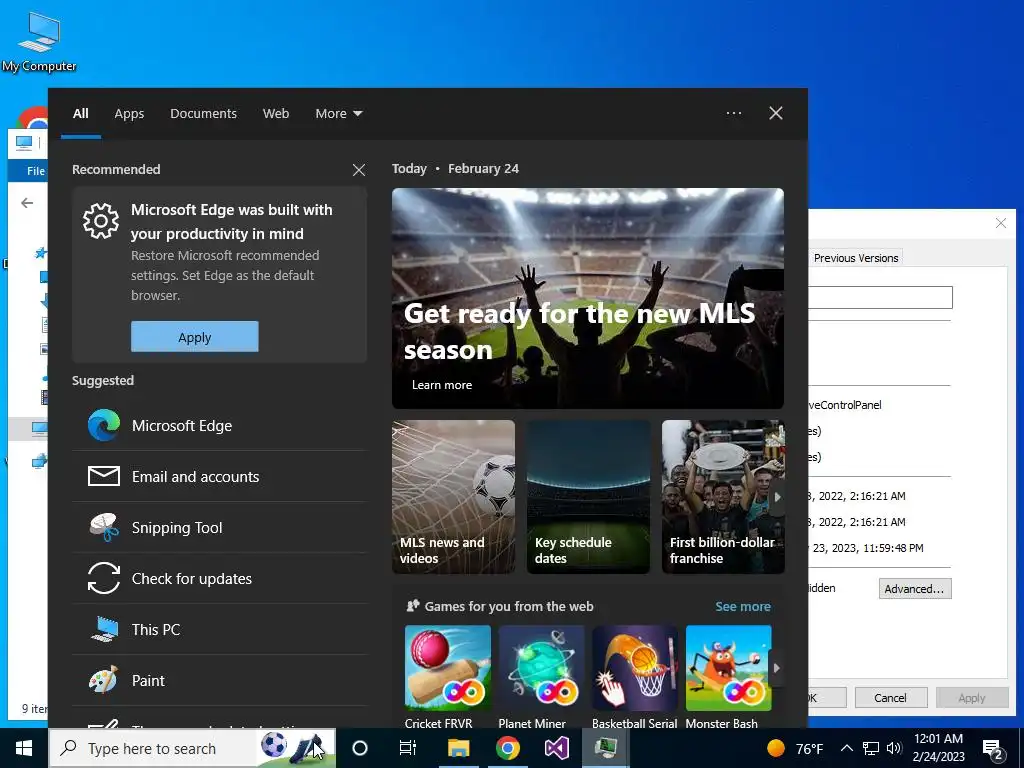This screenshot has height=768, width=1024.
Task: Click See more for web games
Action: (743, 607)
